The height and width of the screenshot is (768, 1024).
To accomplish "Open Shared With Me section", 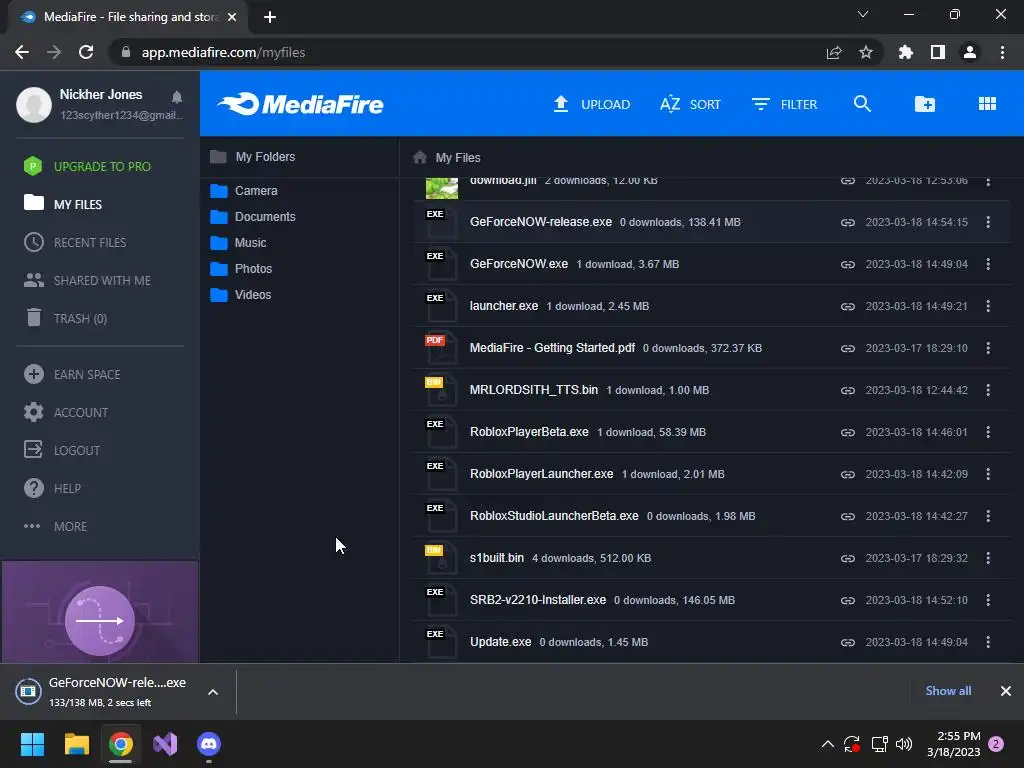I will (87, 280).
